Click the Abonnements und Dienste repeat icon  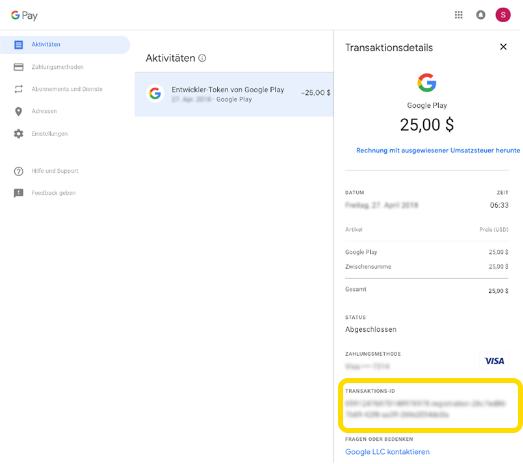(19, 89)
